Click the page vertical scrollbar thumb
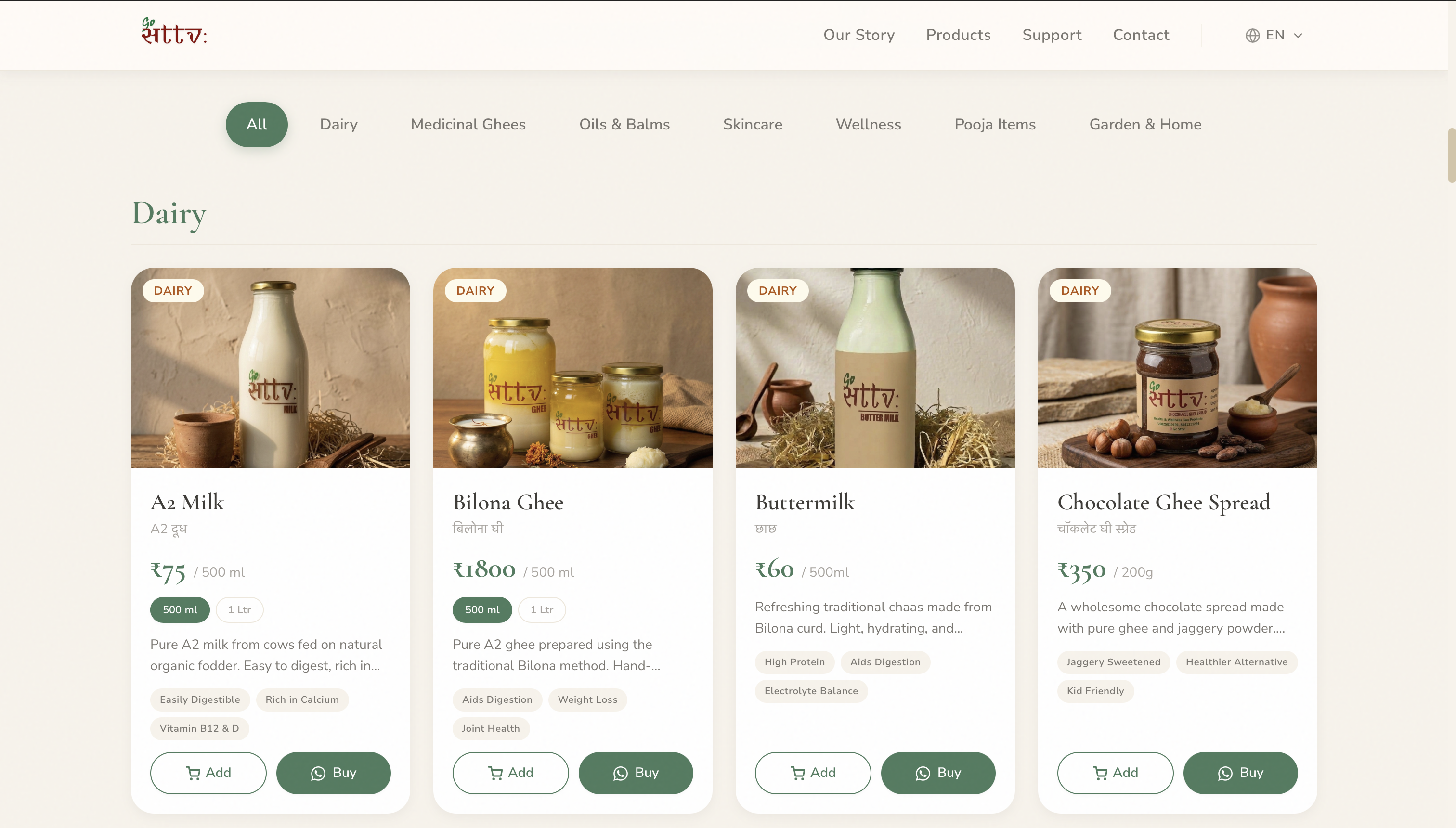 pyautogui.click(x=1451, y=155)
